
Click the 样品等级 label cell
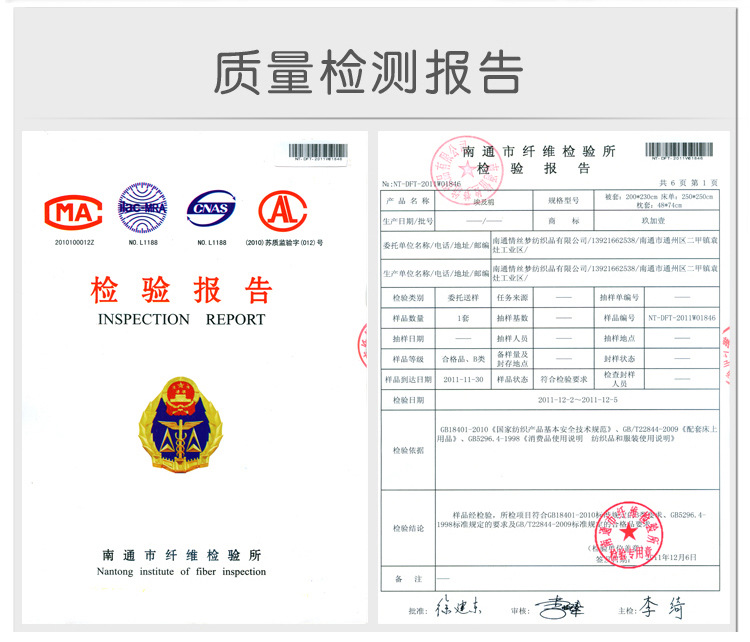pos(408,359)
